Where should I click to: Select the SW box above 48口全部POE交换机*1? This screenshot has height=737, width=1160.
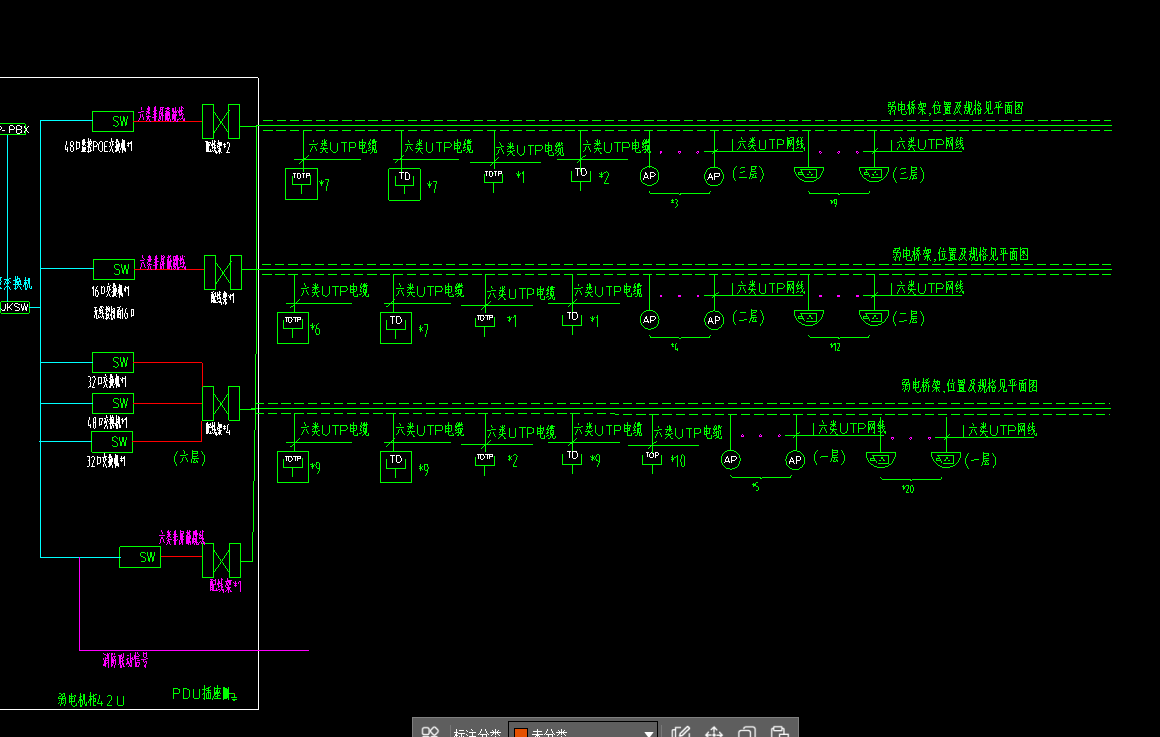click(113, 121)
